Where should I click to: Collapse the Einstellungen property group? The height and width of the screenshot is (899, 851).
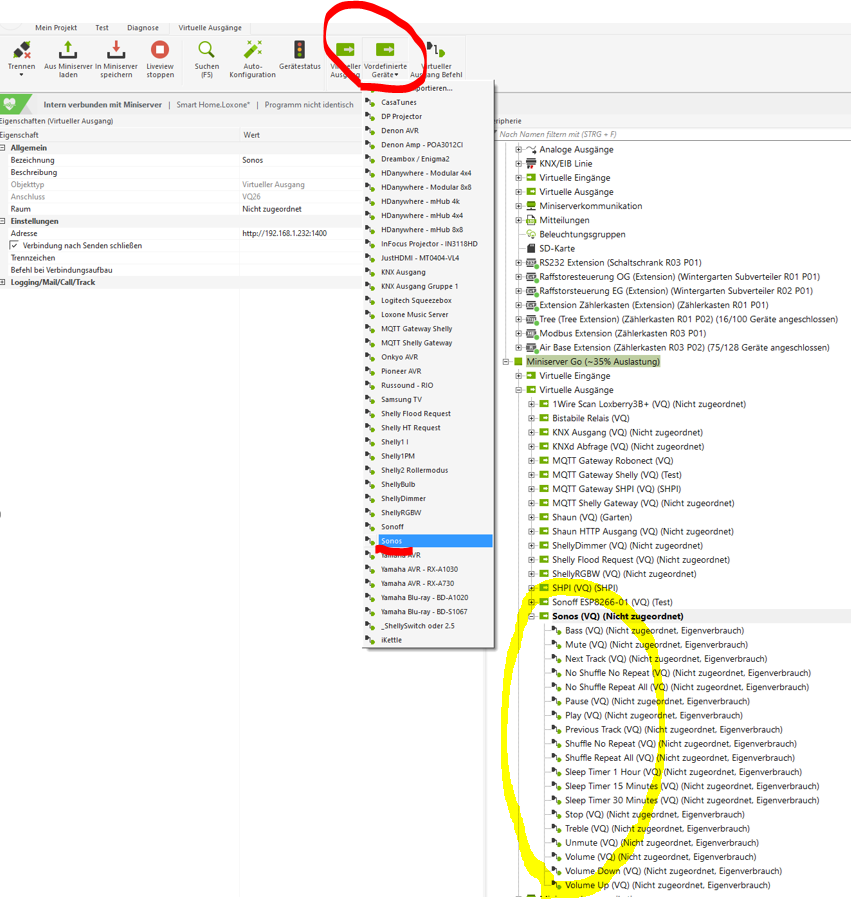[3, 221]
